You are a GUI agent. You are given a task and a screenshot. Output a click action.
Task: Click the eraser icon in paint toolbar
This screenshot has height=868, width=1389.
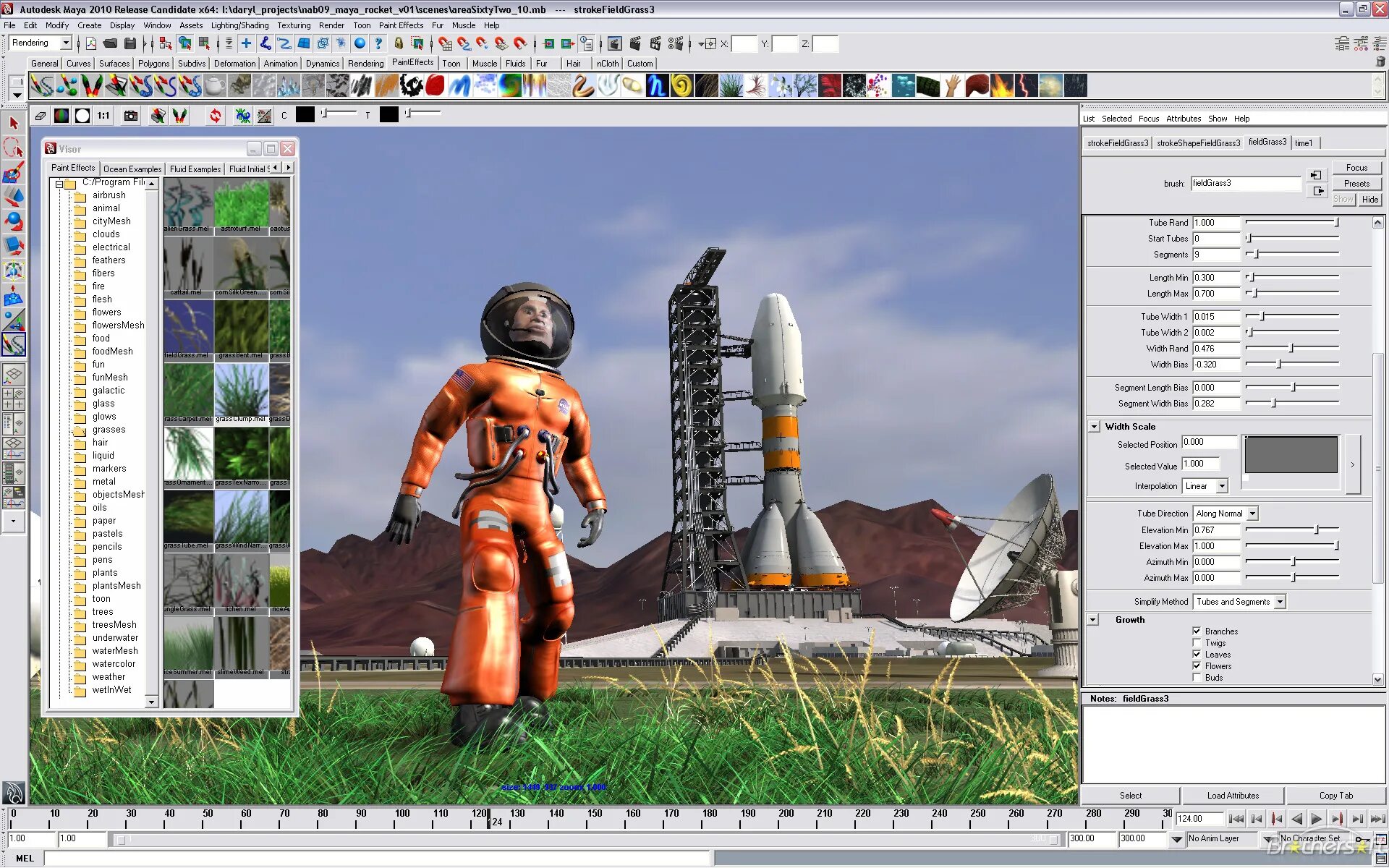(41, 116)
